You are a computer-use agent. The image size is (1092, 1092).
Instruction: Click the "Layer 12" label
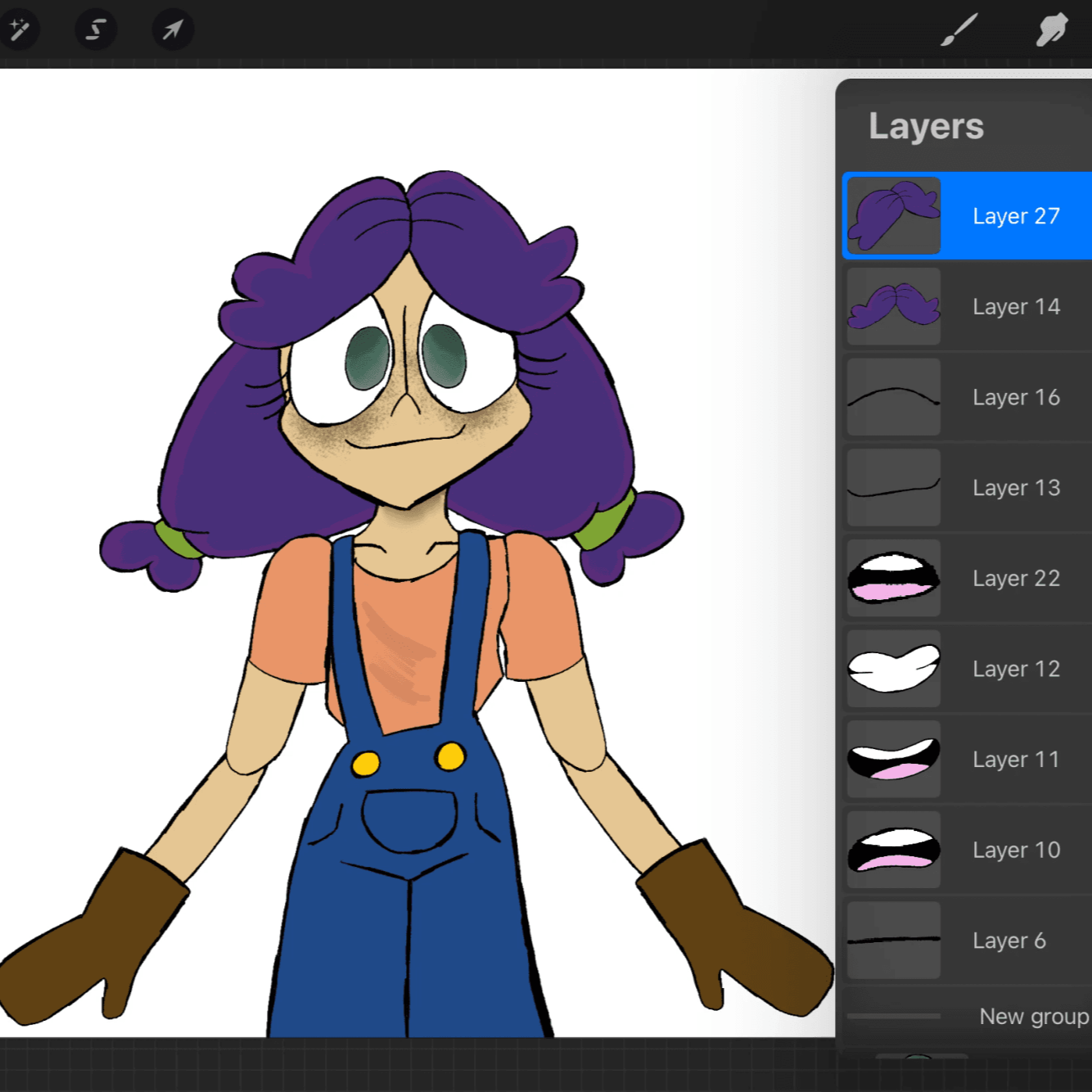1016,670
